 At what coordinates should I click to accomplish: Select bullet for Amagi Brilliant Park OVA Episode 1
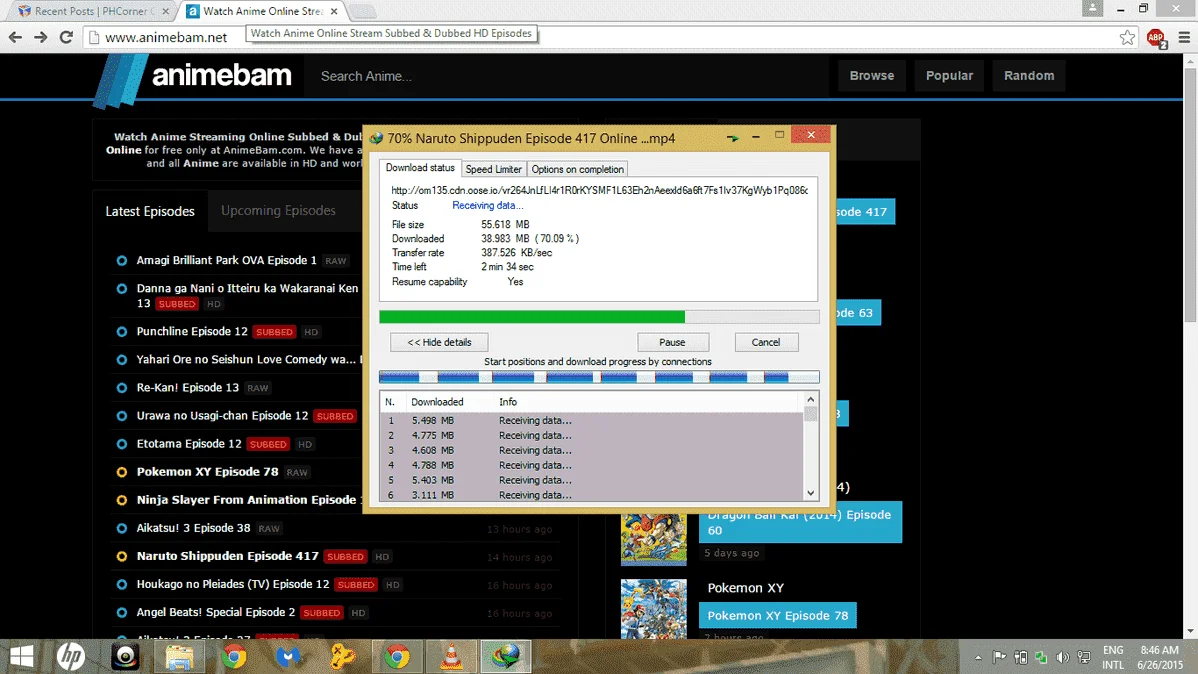pyautogui.click(x=121, y=261)
